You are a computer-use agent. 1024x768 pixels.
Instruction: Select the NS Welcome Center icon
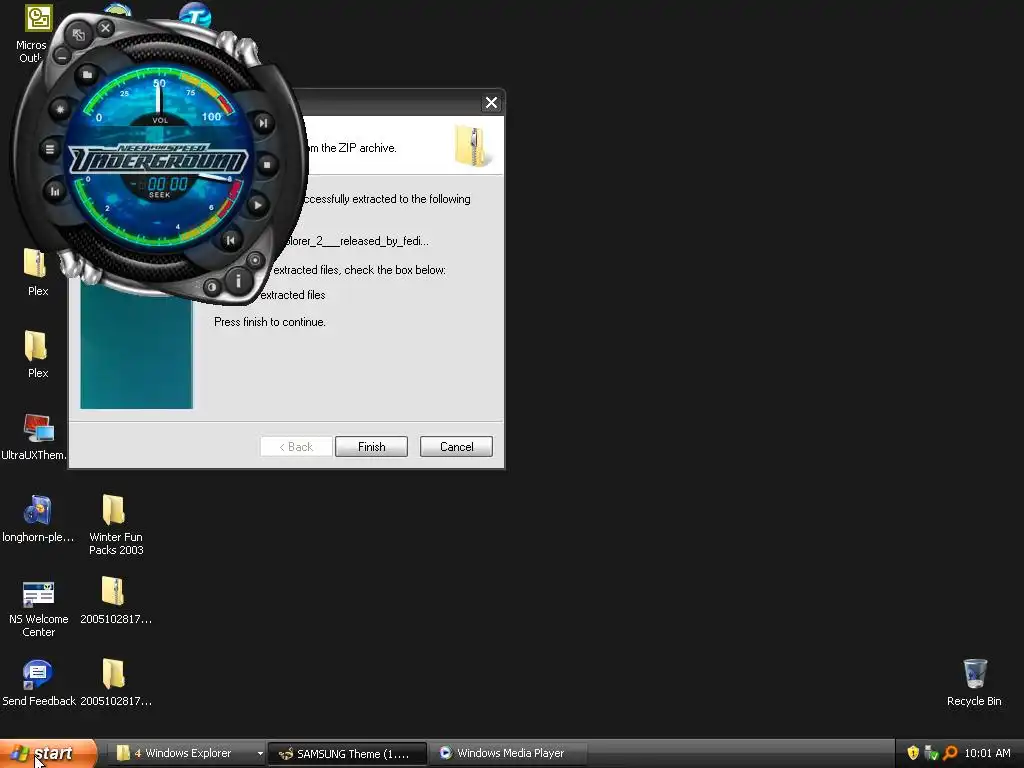coord(39,609)
